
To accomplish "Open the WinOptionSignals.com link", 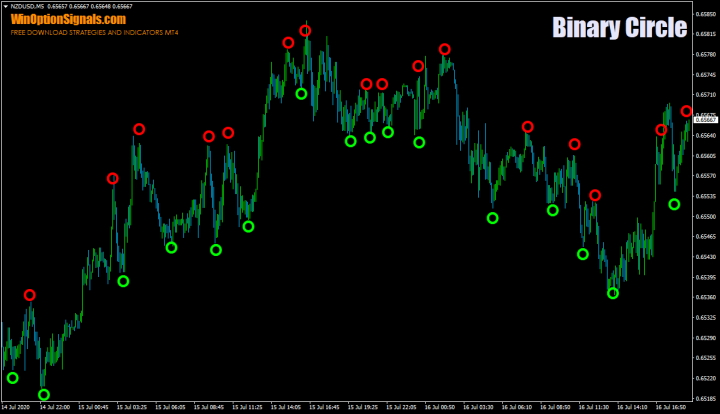I will (68, 19).
